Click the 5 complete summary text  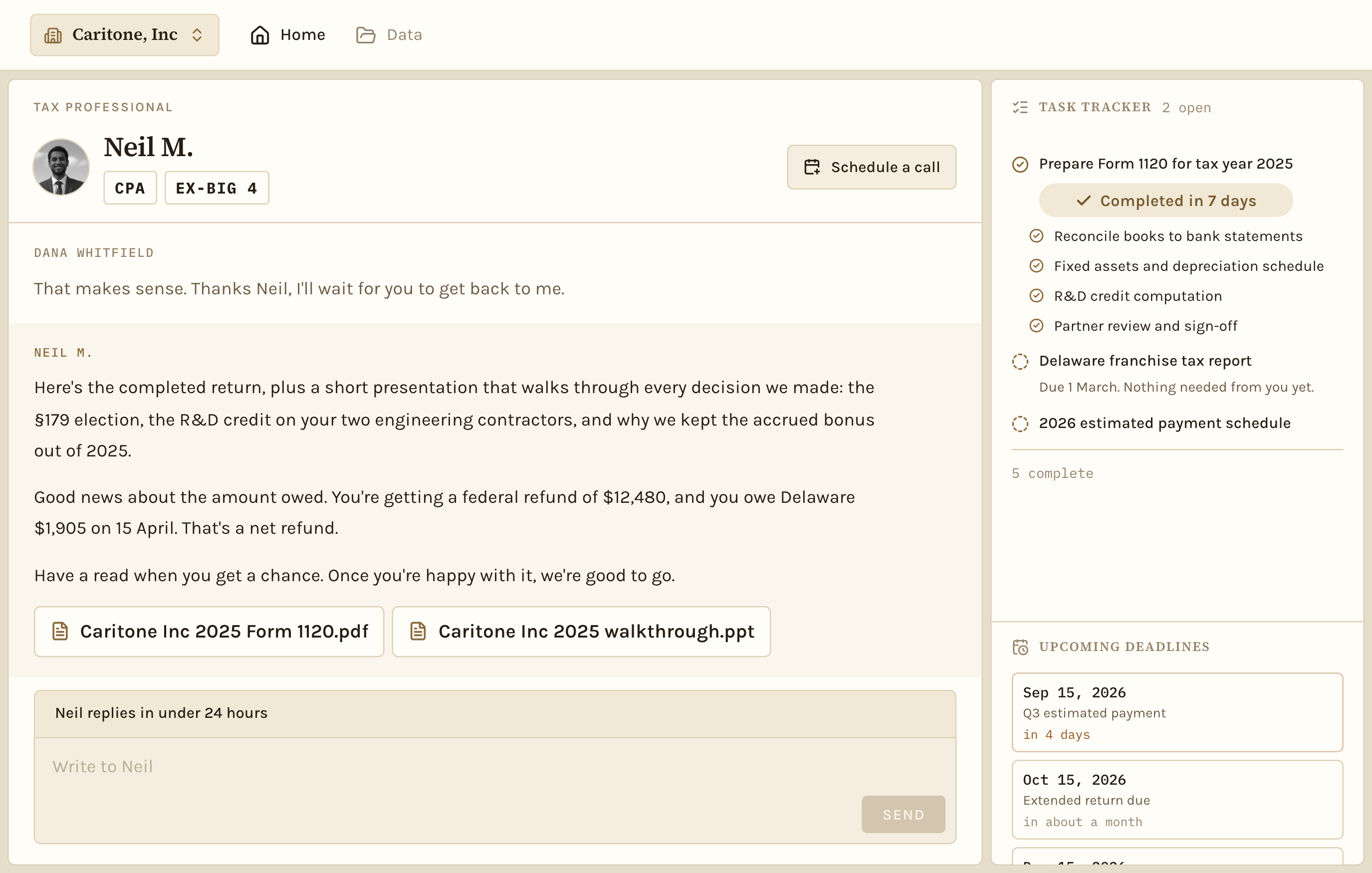pyautogui.click(x=1052, y=473)
